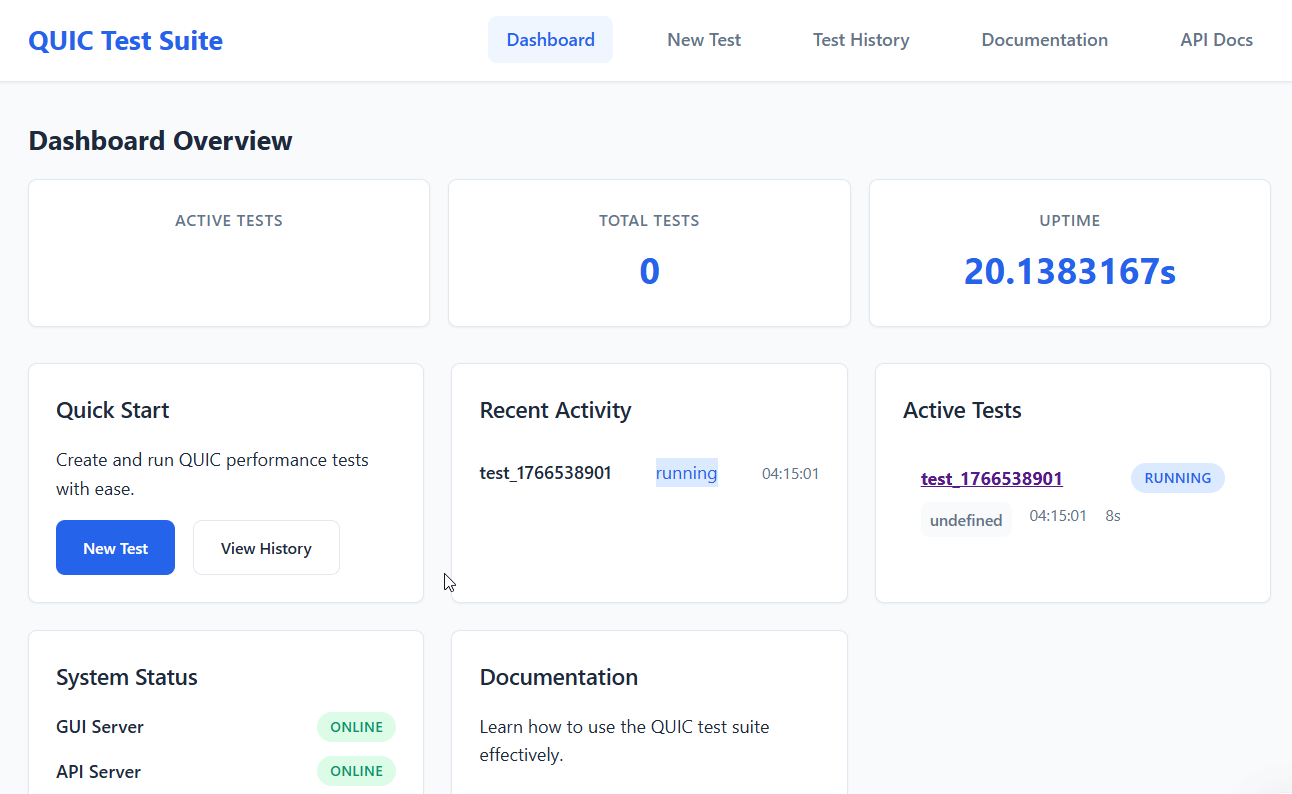Click the GUI Server ONLINE badge
Image resolution: width=1292 pixels, height=794 pixels.
(x=356, y=726)
